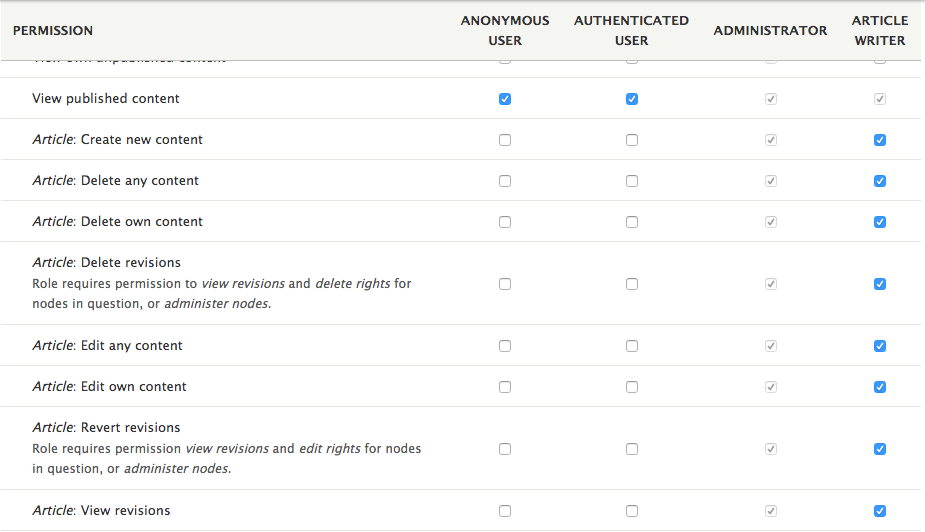Click the Administrator column header
Viewport: 925px width, 532px height.
770,31
